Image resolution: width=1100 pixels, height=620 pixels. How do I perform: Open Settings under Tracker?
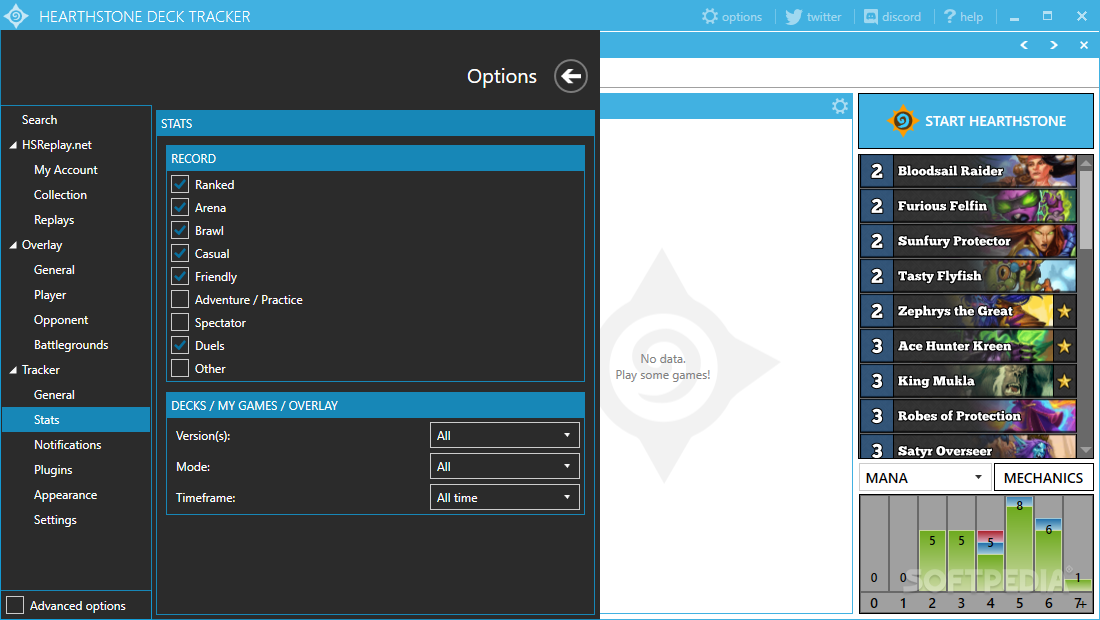55,520
